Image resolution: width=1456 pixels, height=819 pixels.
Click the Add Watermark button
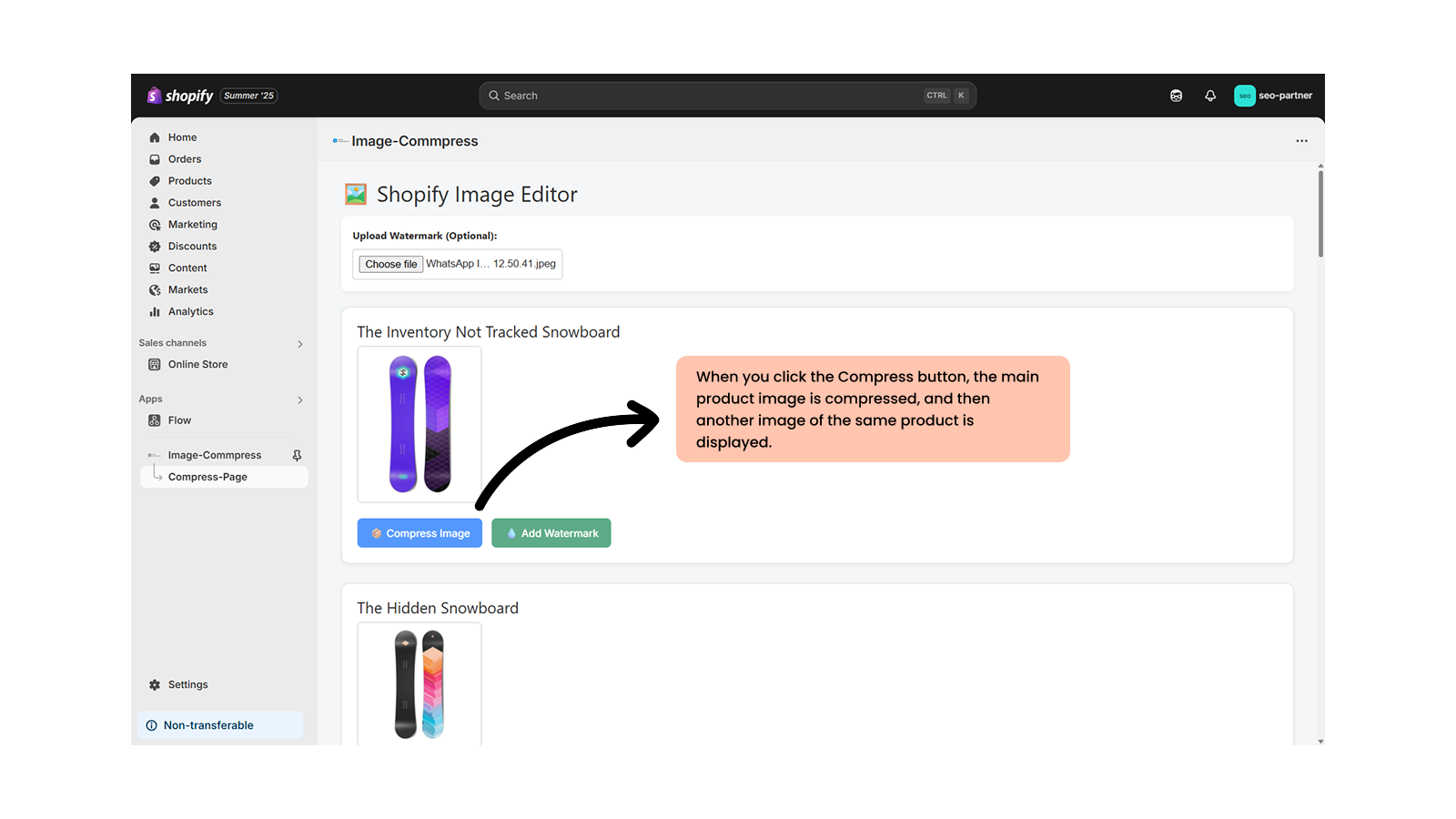click(551, 532)
